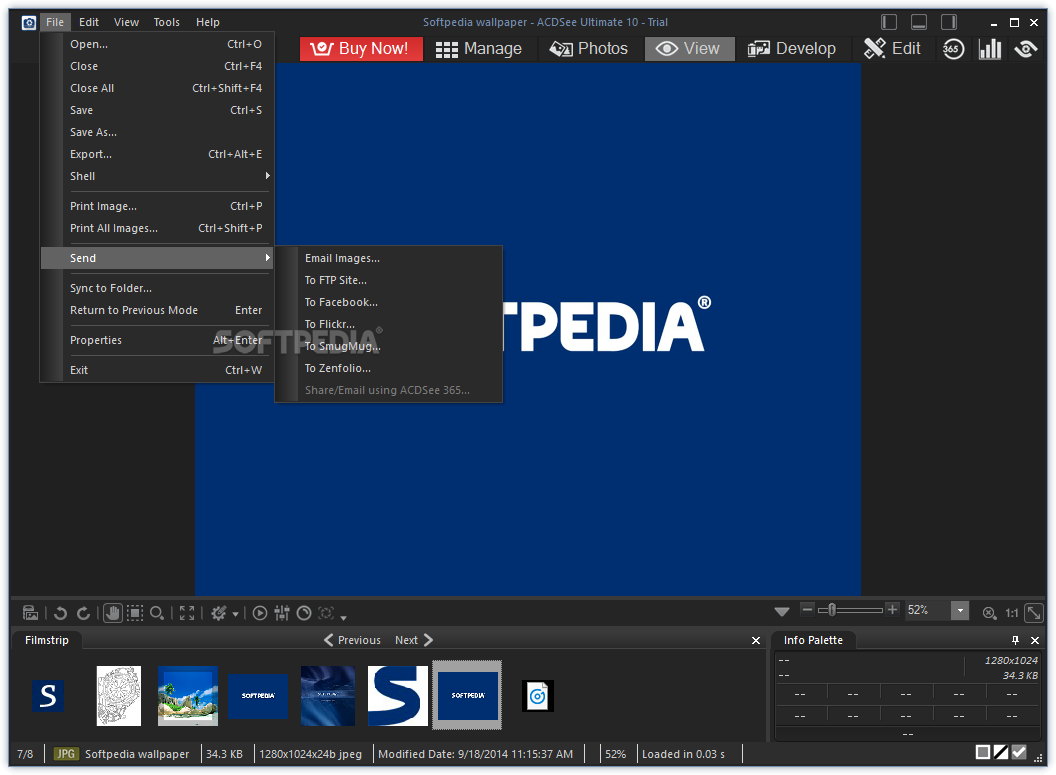The height and width of the screenshot is (775, 1056).
Task: Toggle left panel layout icon in title bar
Action: click(889, 22)
